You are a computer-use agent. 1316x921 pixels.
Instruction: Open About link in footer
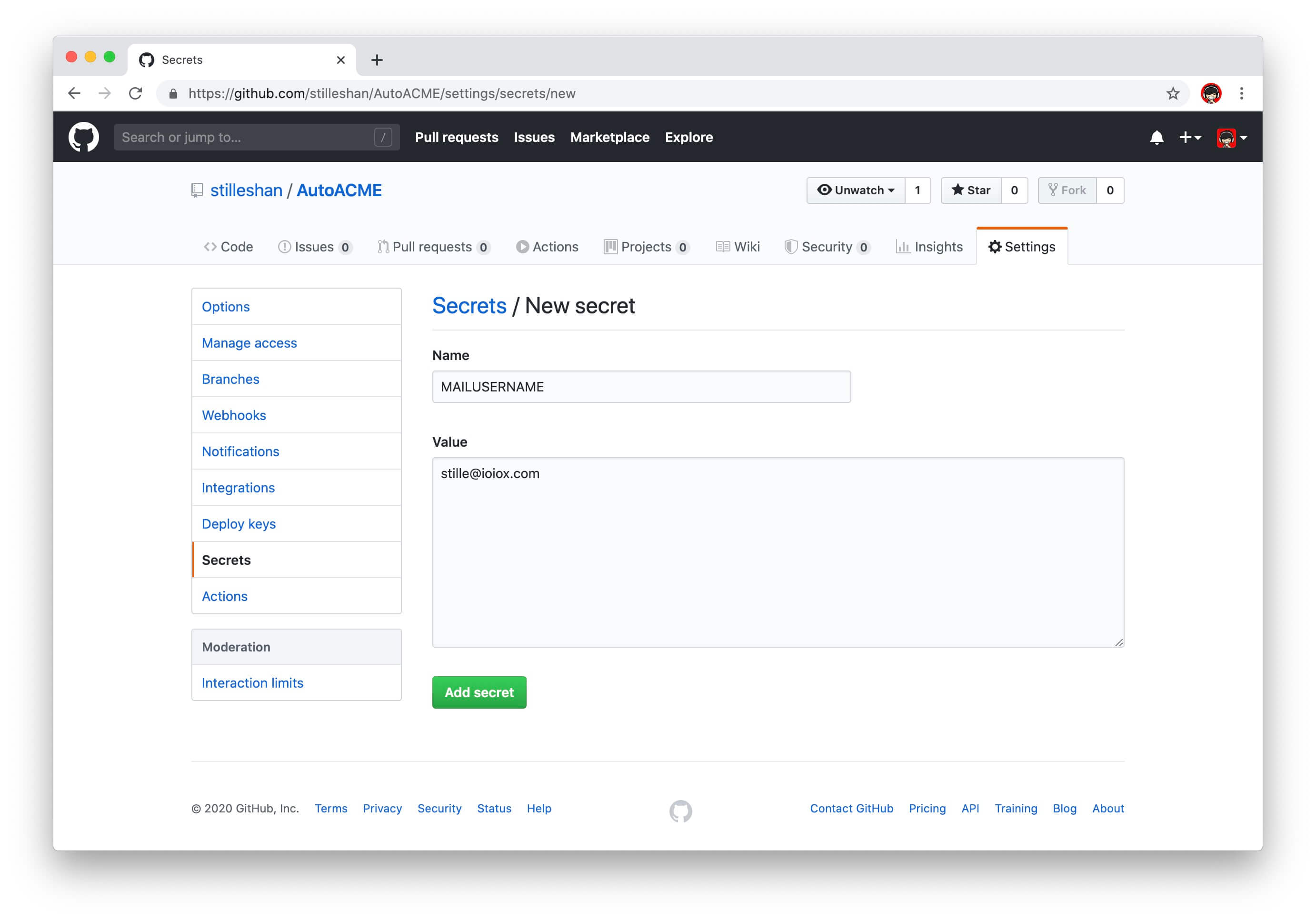[1108, 808]
